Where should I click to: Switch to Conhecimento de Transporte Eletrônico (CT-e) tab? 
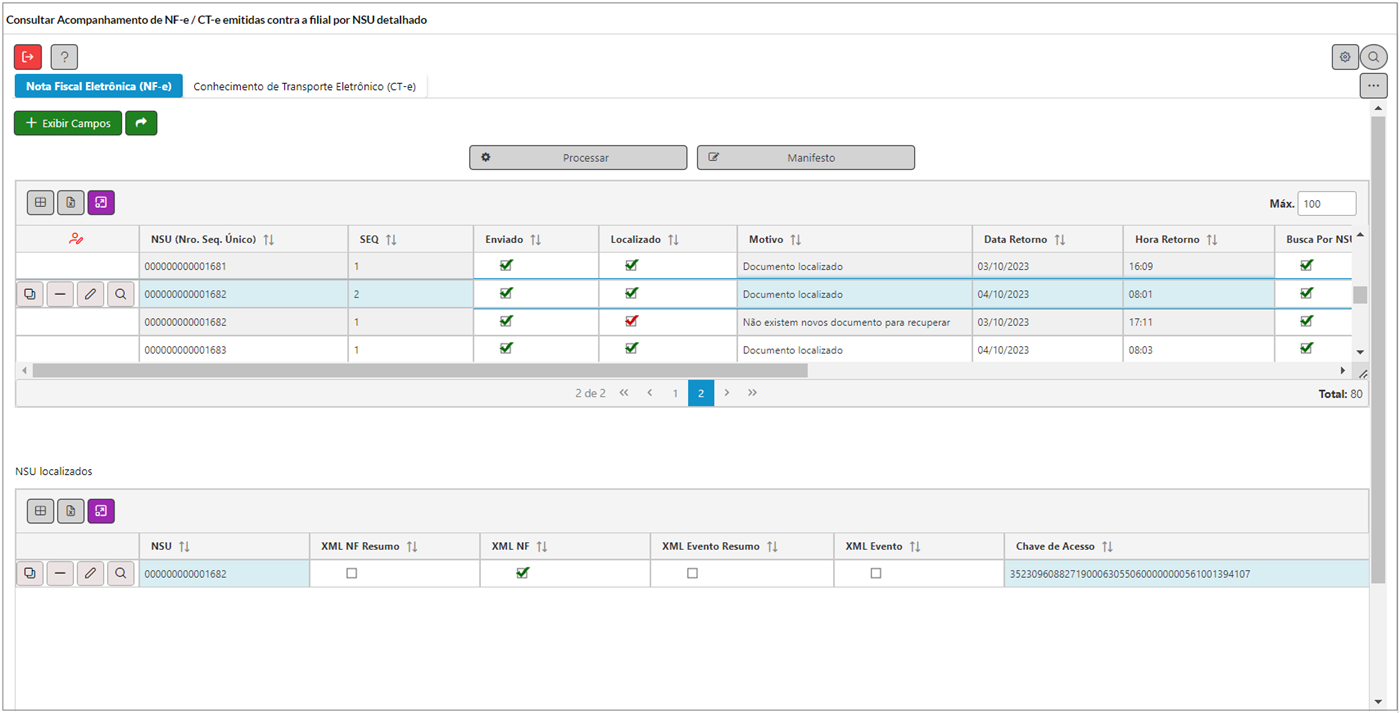305,86
